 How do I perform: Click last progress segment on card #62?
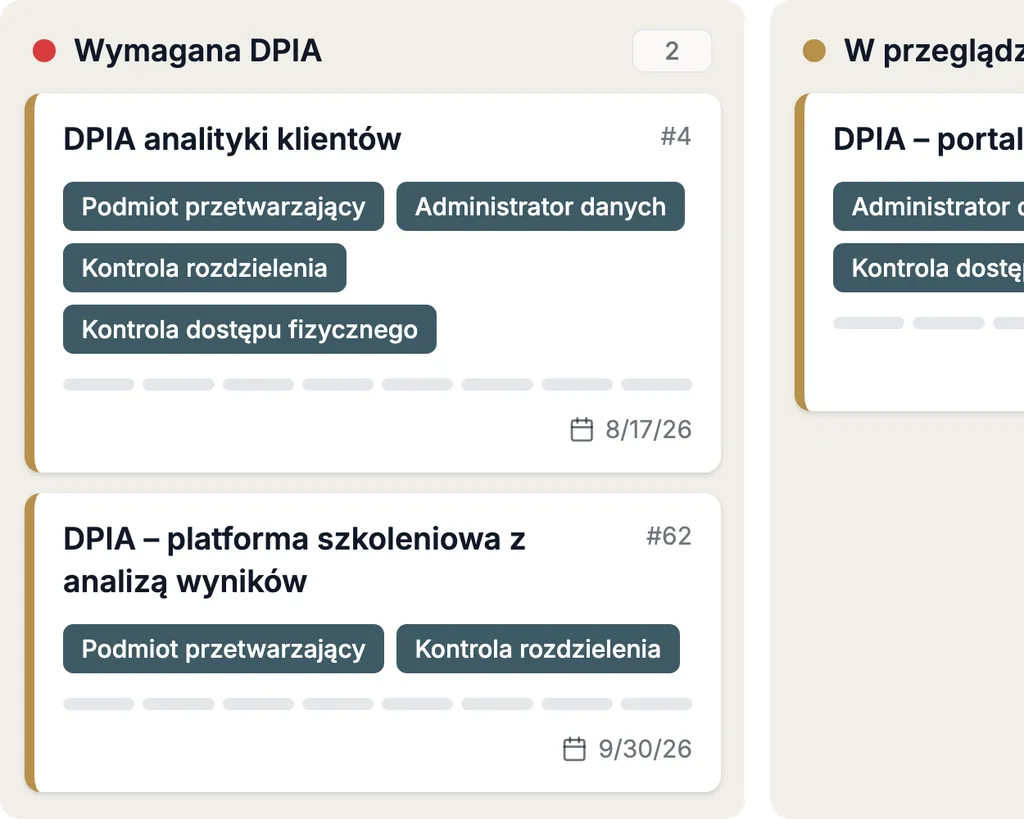coord(656,703)
